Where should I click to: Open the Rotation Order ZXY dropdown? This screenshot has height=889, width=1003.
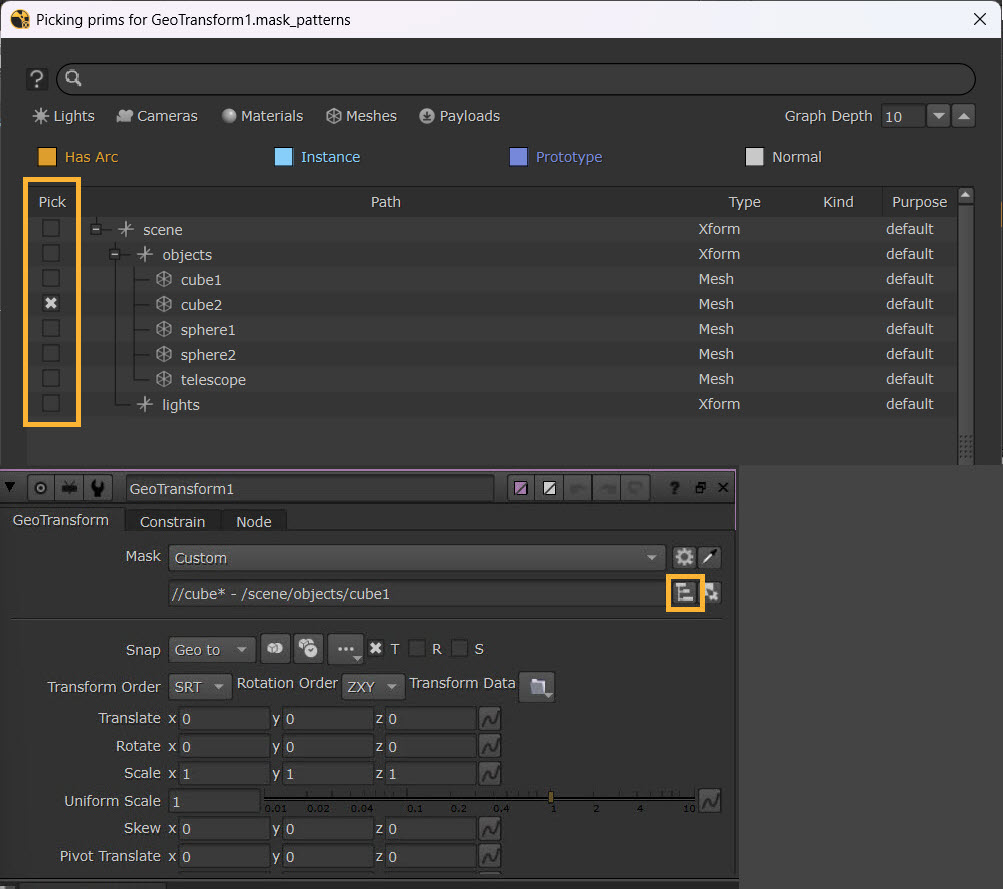[372, 687]
